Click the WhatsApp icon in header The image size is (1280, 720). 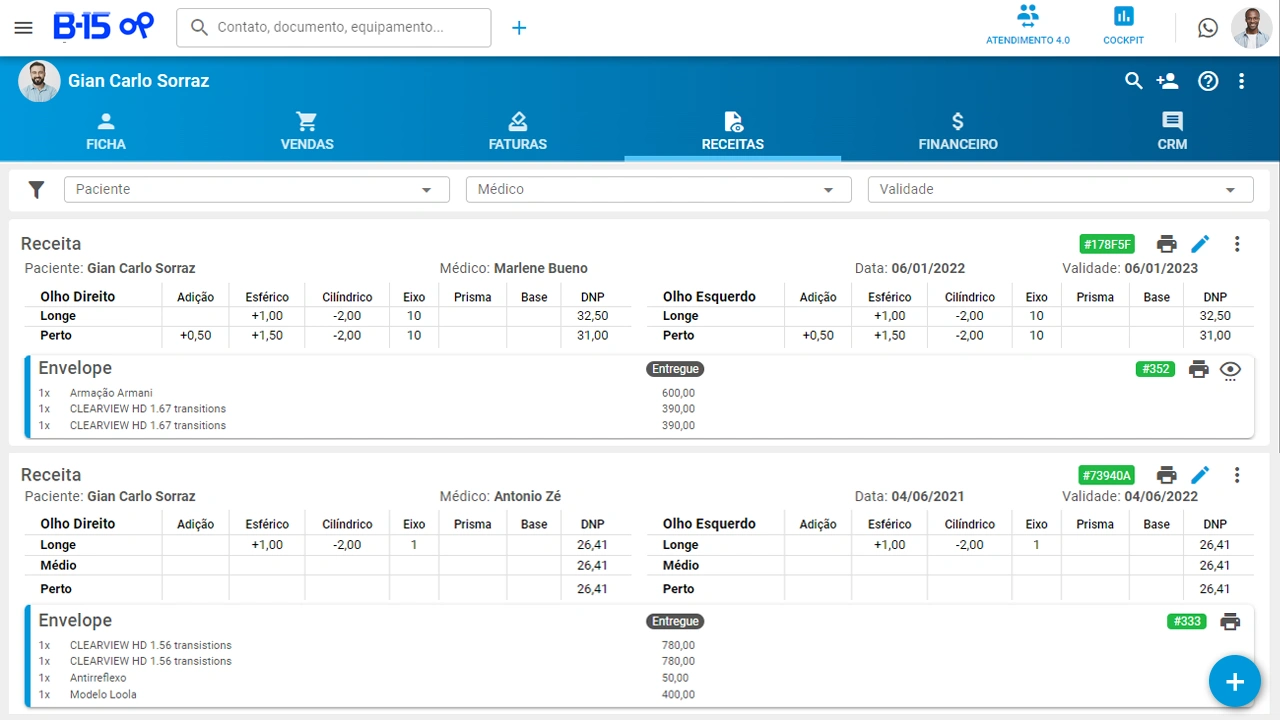(x=1208, y=28)
